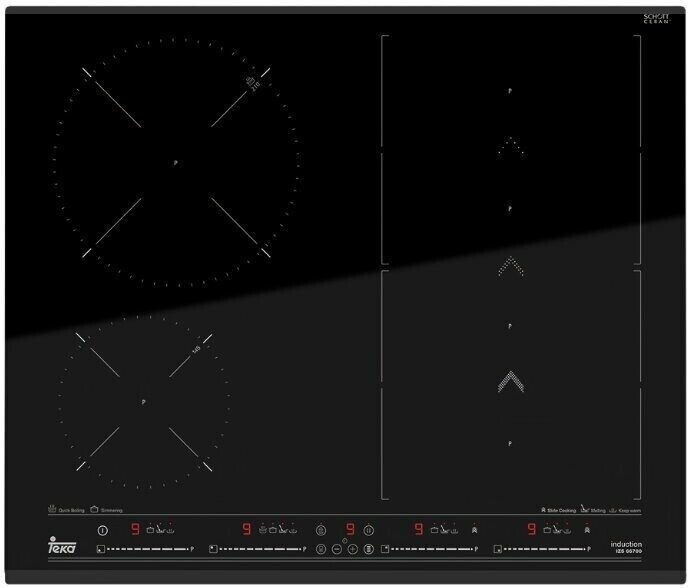
Task: Tap the front-right zone power level display
Action: [x=532, y=529]
